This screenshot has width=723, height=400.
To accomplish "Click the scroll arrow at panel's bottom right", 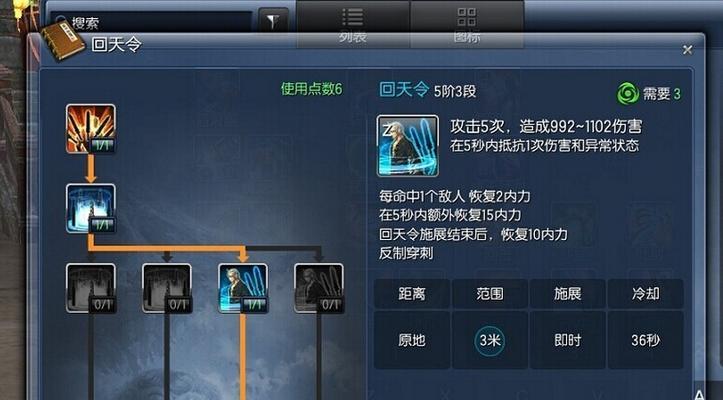I will pyautogui.click(x=699, y=394).
